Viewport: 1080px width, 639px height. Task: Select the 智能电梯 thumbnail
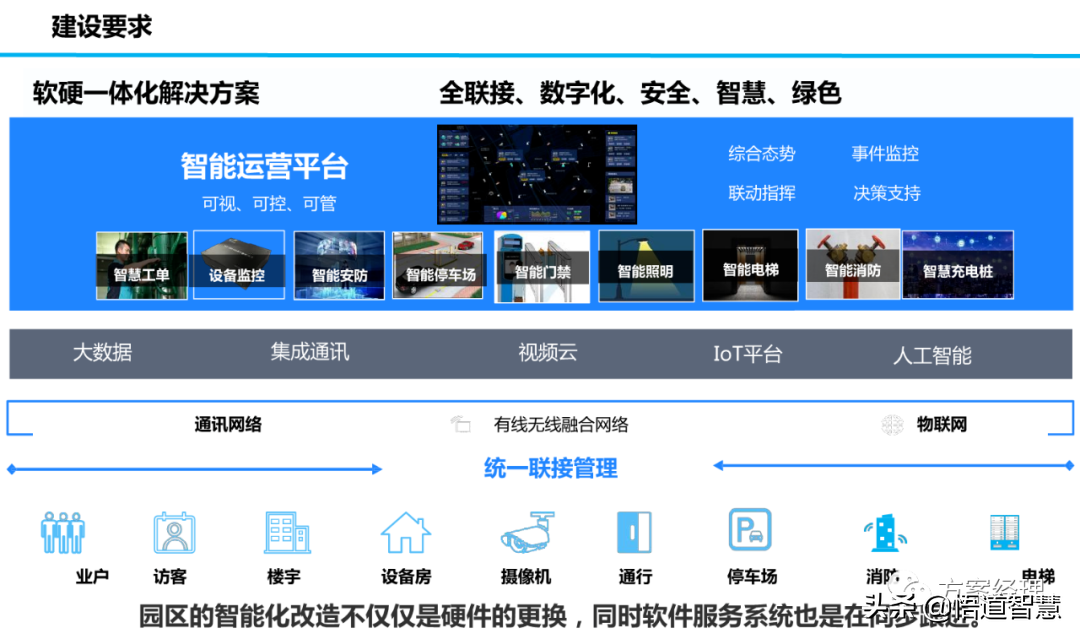tap(750, 266)
